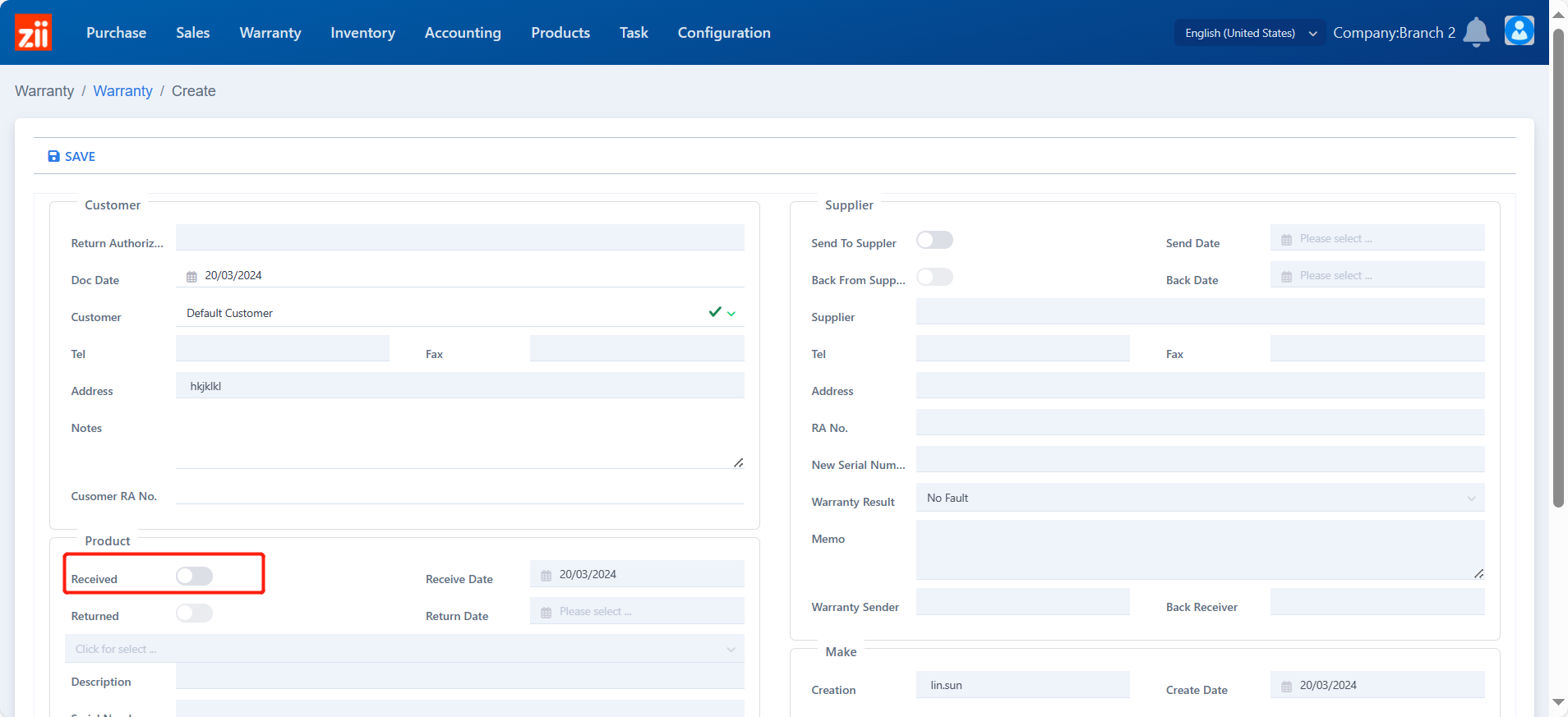This screenshot has height=717, width=1568.
Task: Click the Doc Date calendar icon
Action: tap(191, 277)
